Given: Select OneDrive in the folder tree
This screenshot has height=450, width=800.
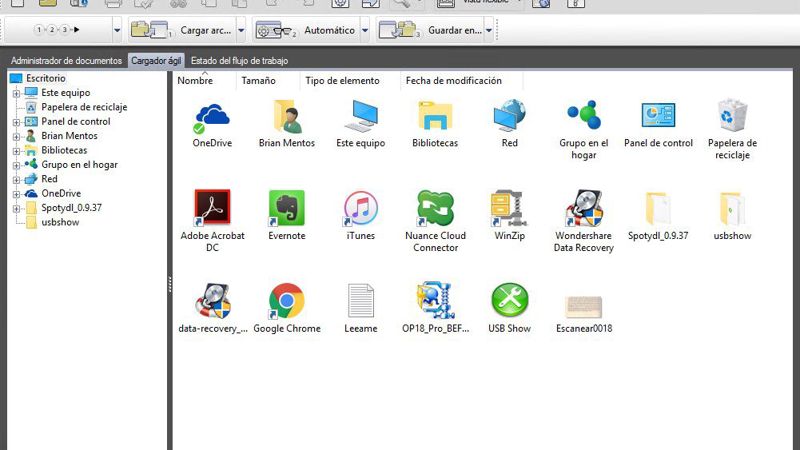Looking at the screenshot, I should click(x=61, y=193).
